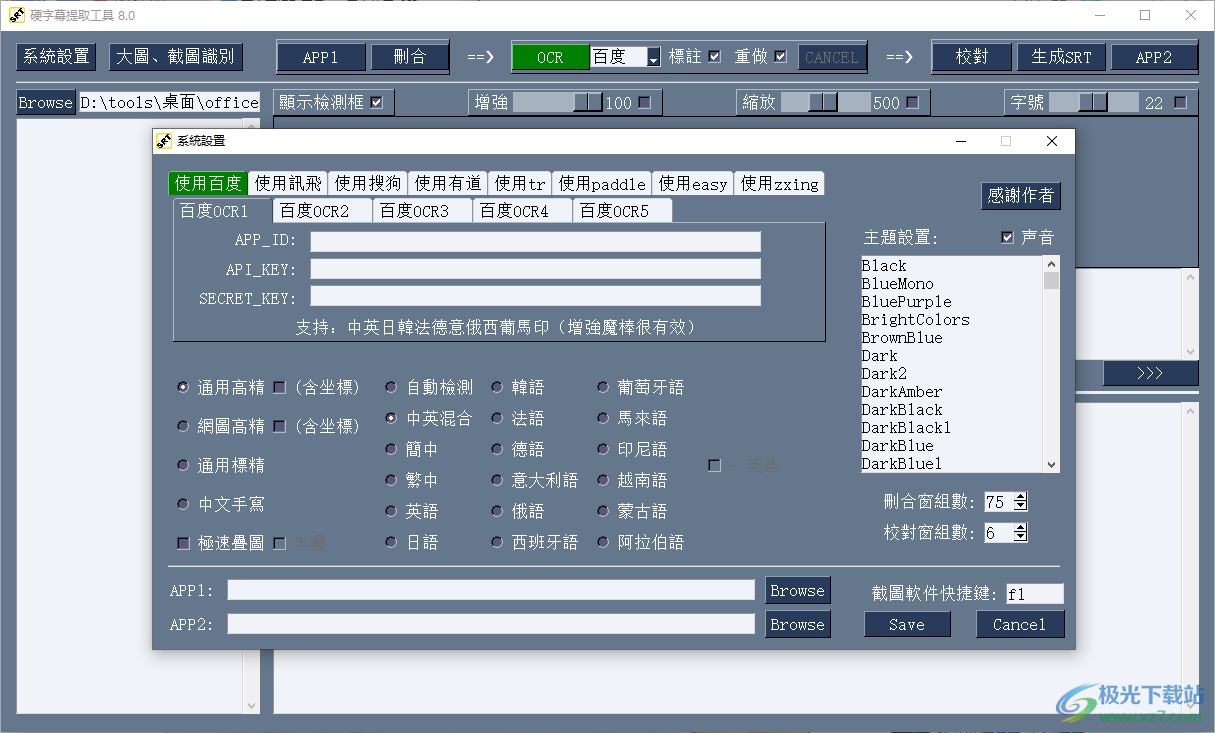This screenshot has width=1215, height=733.
Task: Toggle the checkbox beside 縮放 value 500
Action: 912,102
